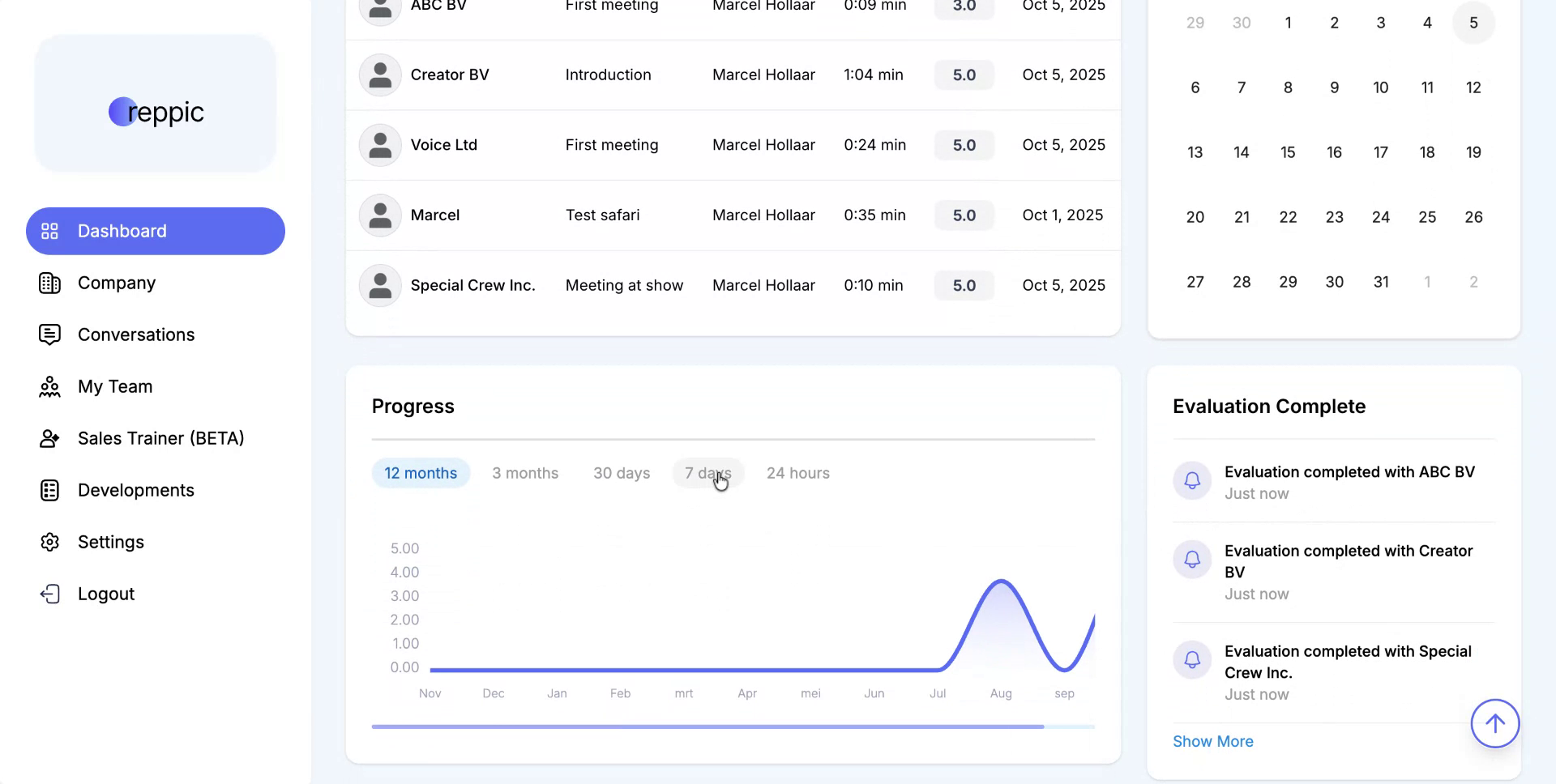Image resolution: width=1556 pixels, height=784 pixels.
Task: Select the My Team people icon
Action: pyautogui.click(x=49, y=386)
